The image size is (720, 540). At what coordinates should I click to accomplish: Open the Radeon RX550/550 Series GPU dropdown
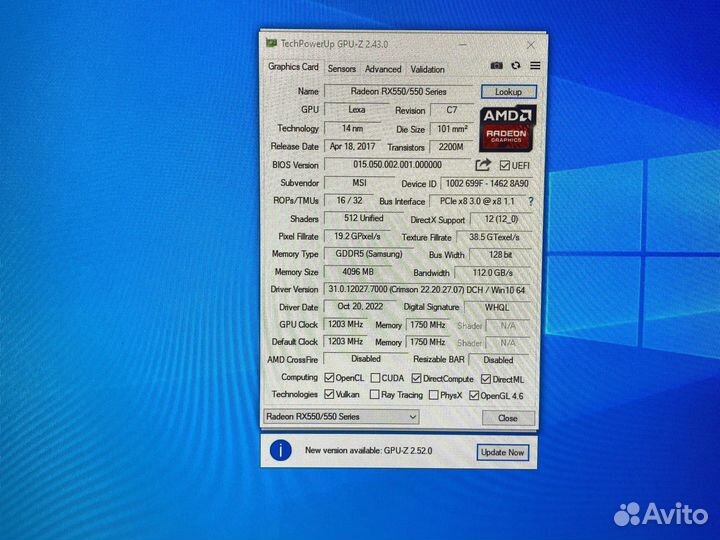[x=341, y=416]
